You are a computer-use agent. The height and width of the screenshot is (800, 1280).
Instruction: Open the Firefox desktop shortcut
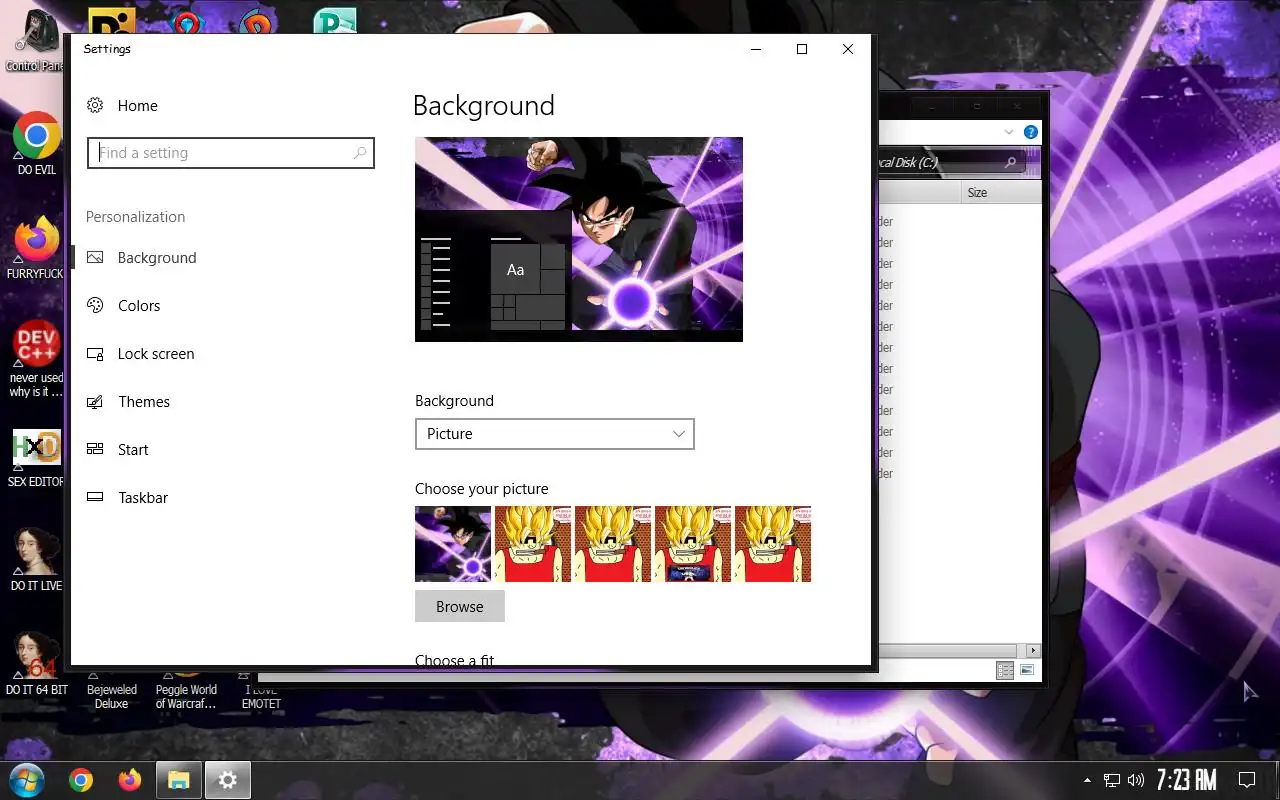pyautogui.click(x=36, y=247)
